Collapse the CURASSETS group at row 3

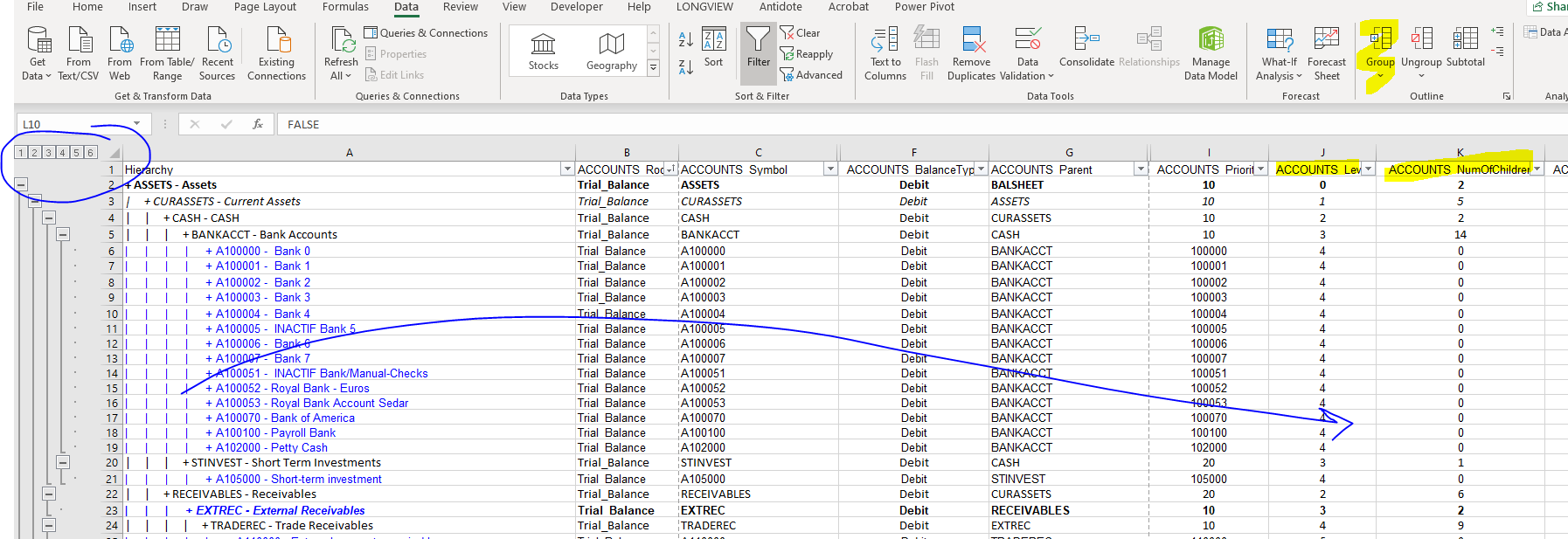(35, 201)
